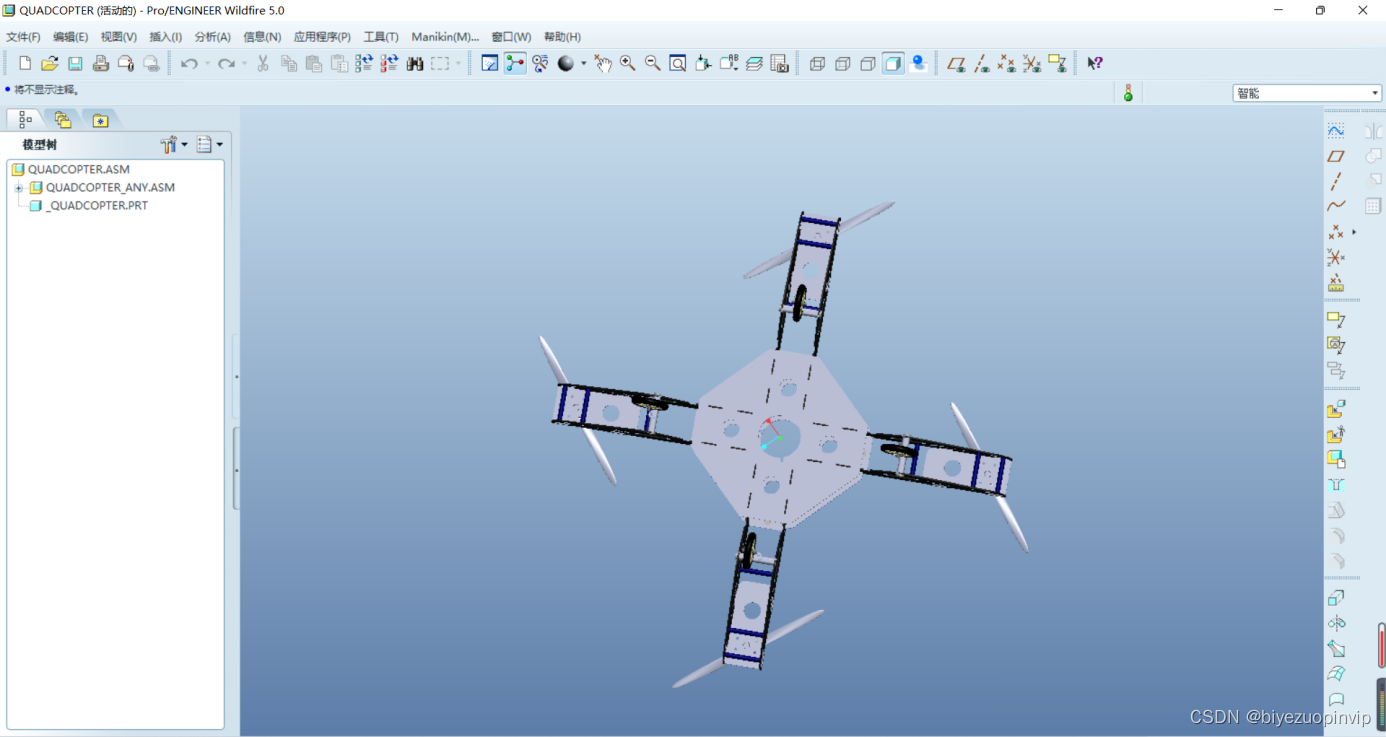This screenshot has height=737, width=1386.
Task: Select the datum axis tool in right toolbar
Action: (1336, 181)
